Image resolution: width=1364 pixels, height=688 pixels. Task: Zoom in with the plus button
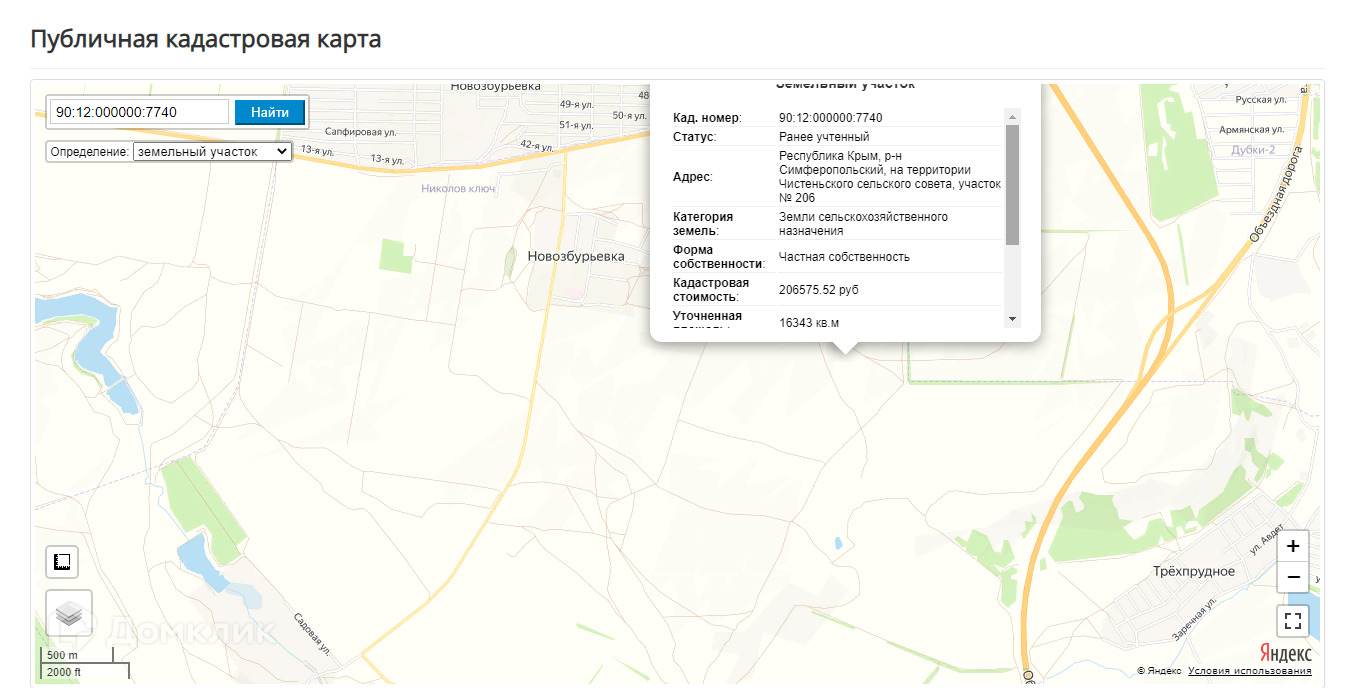click(x=1293, y=546)
